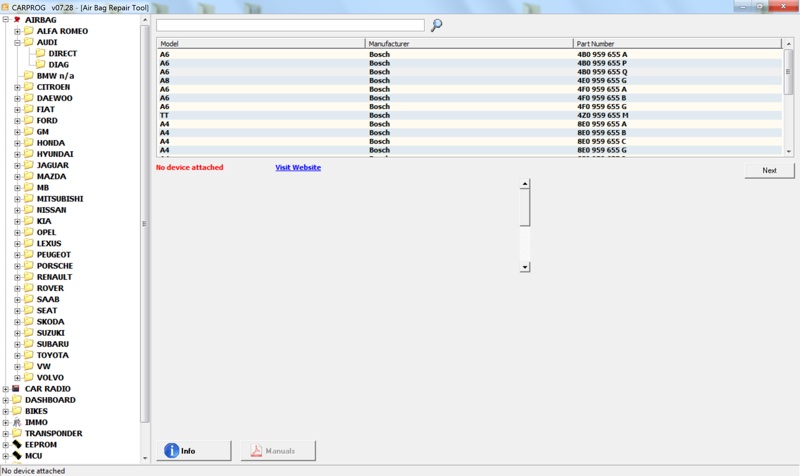
Task: Click the TOYOTA folder icon
Action: tap(29, 355)
